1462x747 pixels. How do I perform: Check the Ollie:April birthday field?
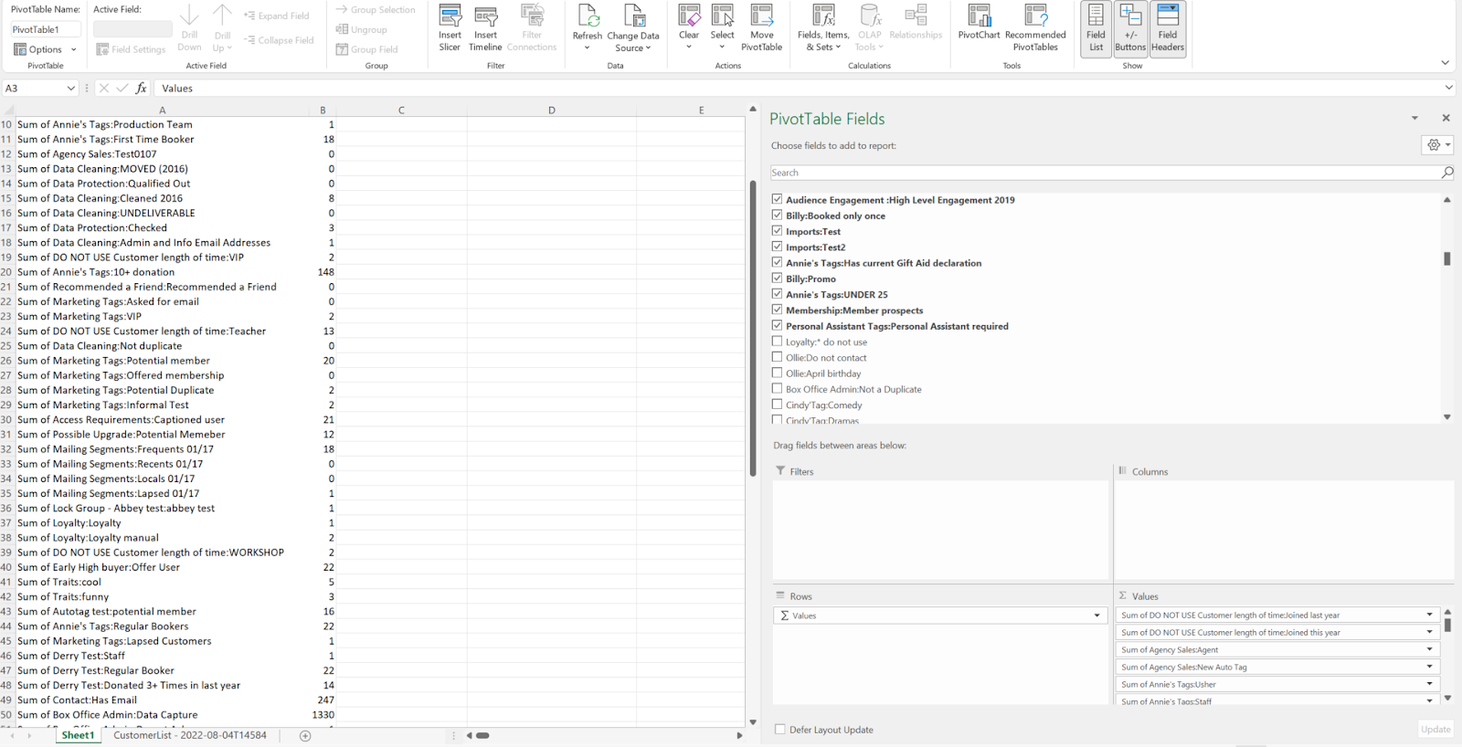point(777,373)
